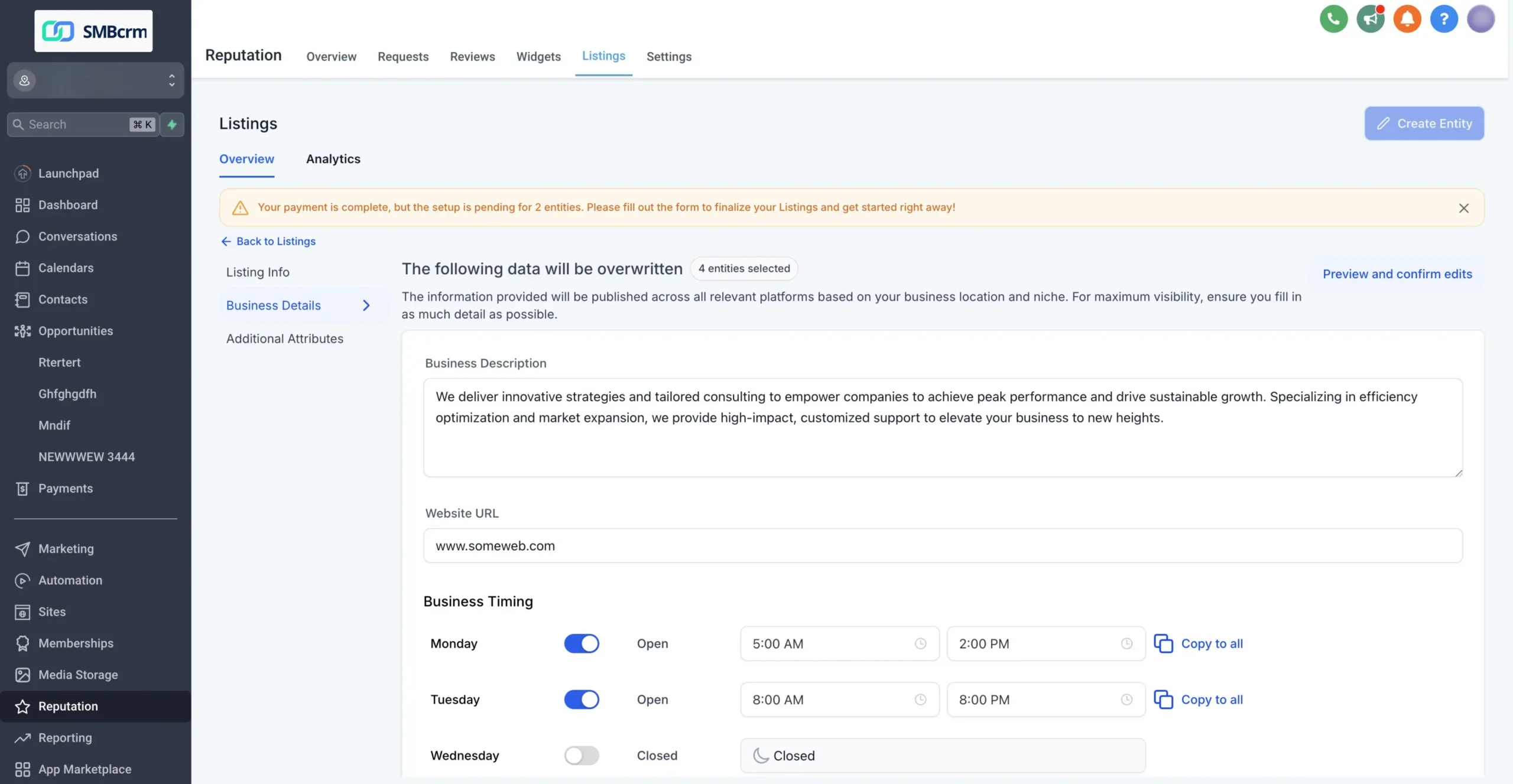The height and width of the screenshot is (784, 1513).
Task: Toggle Tuesday open switch off
Action: pos(582,700)
